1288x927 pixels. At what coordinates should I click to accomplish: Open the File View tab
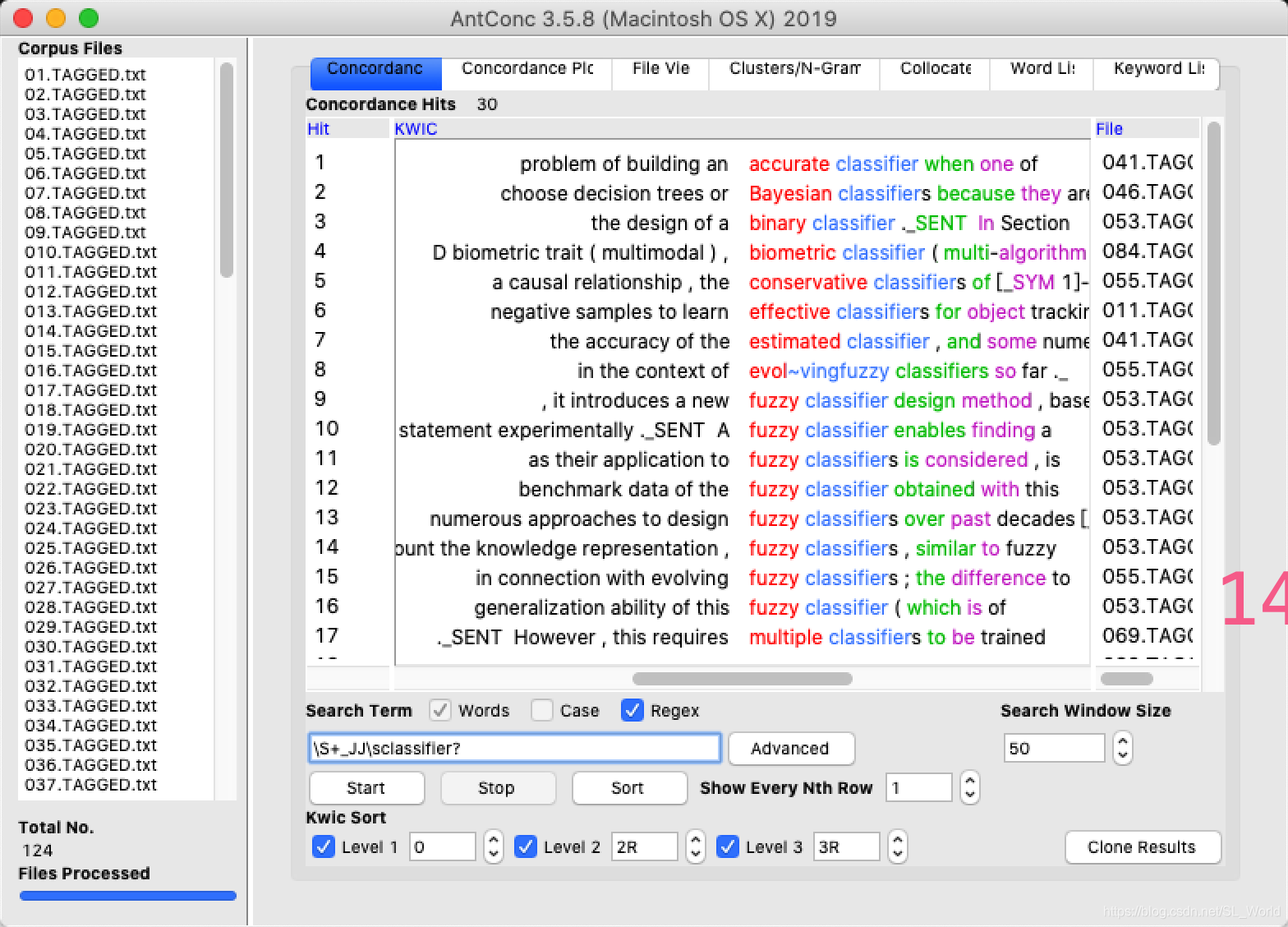point(660,72)
